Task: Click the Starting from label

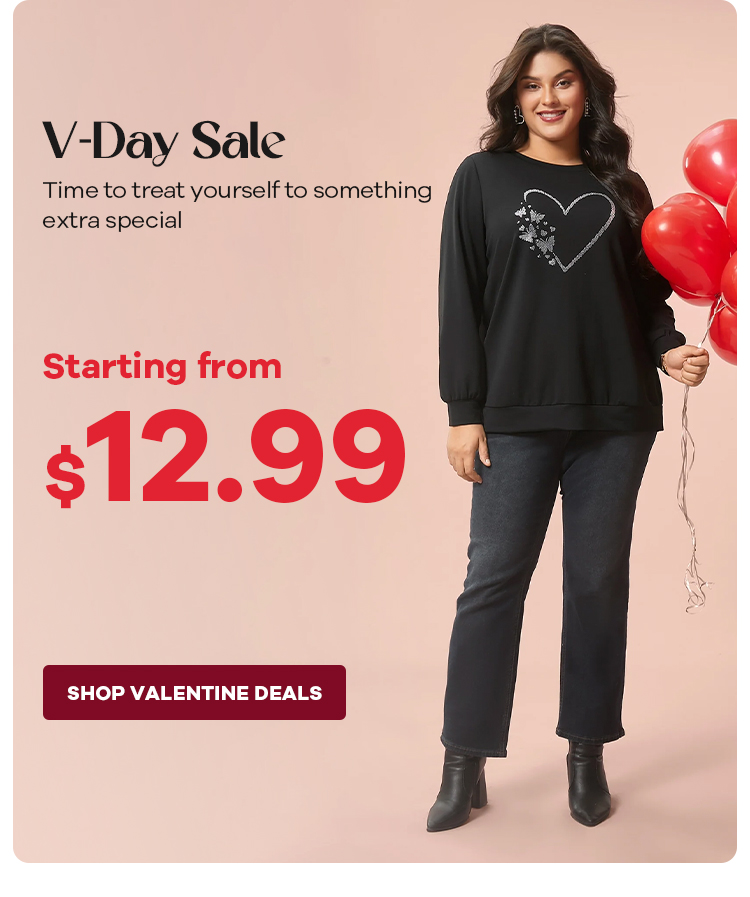Action: tap(162, 367)
